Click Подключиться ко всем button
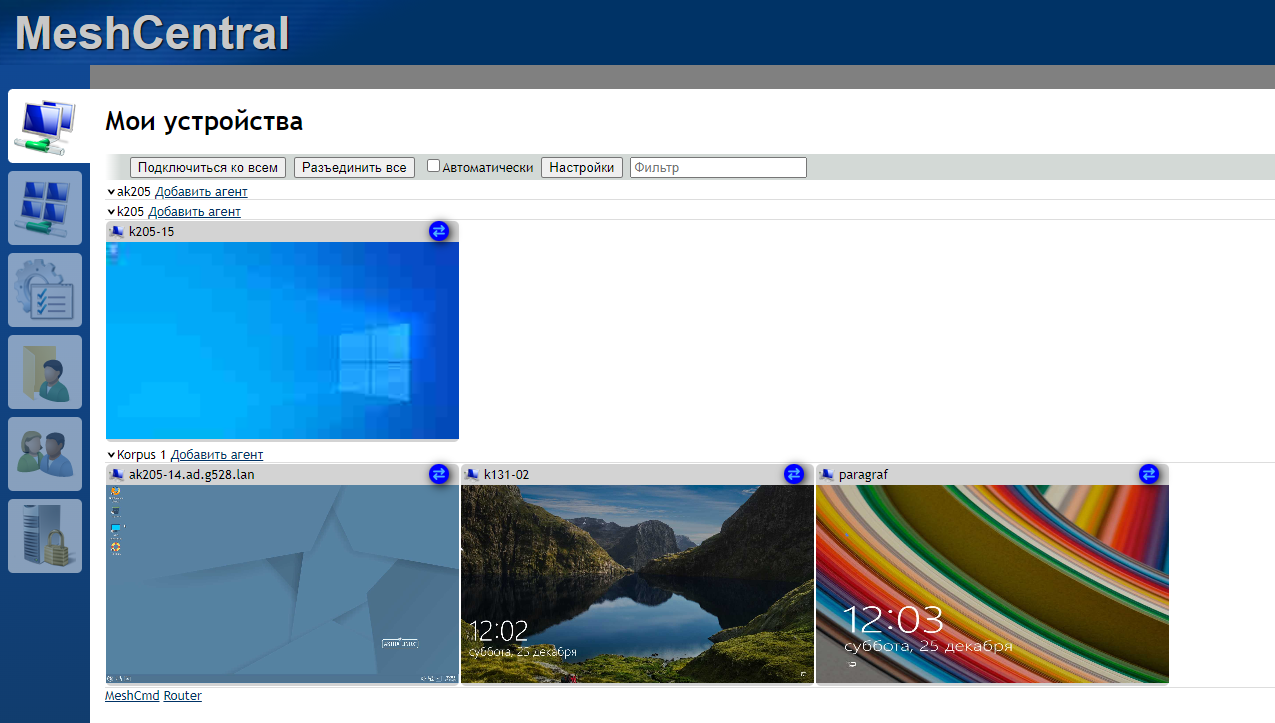 click(x=208, y=167)
